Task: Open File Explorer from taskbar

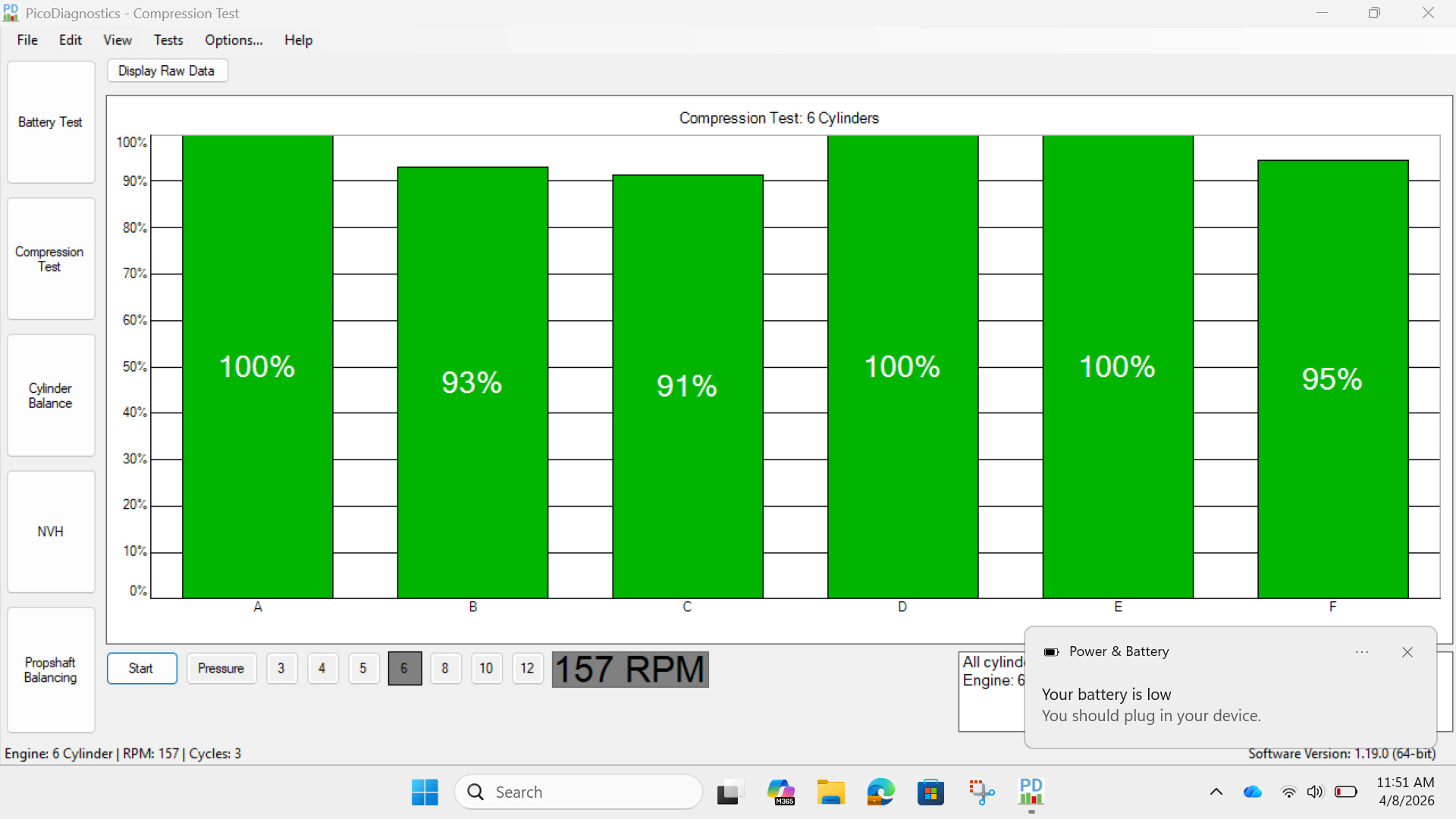Action: click(x=830, y=792)
